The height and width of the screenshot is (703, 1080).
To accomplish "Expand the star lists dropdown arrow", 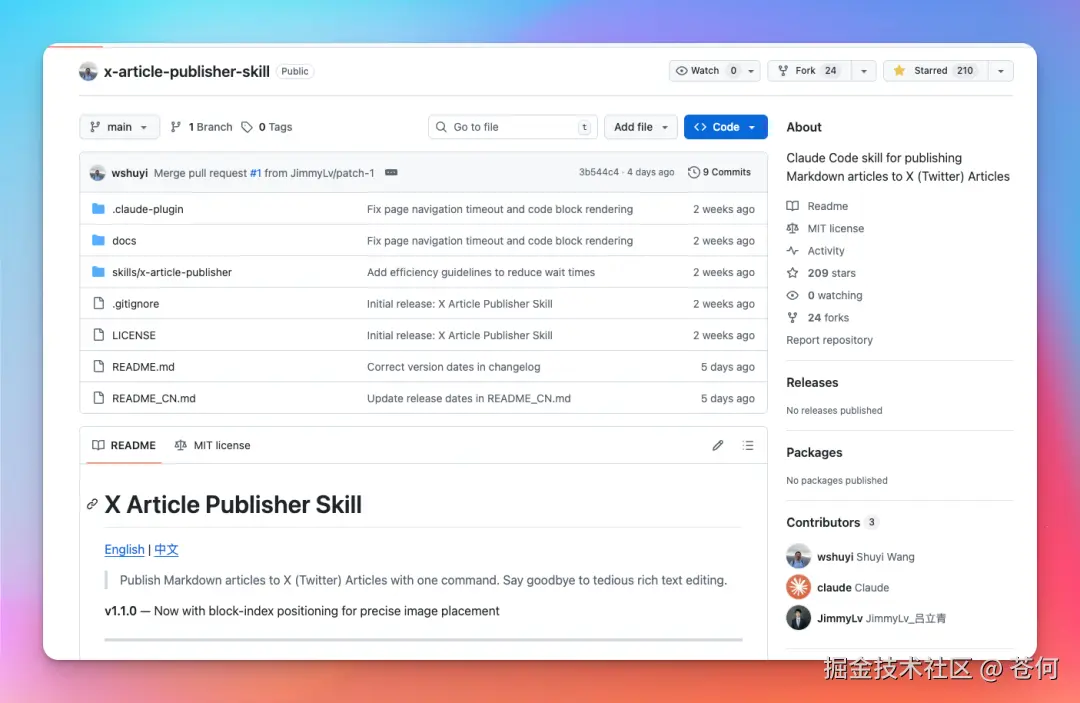I will pos(1001,71).
